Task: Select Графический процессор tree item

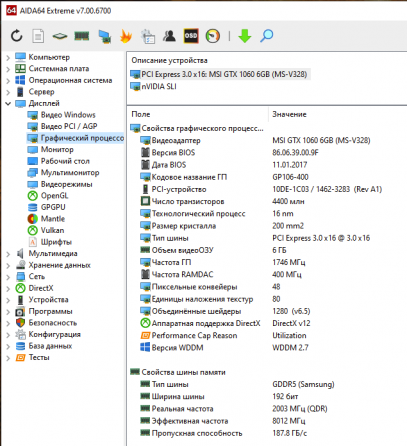Action: point(76,138)
